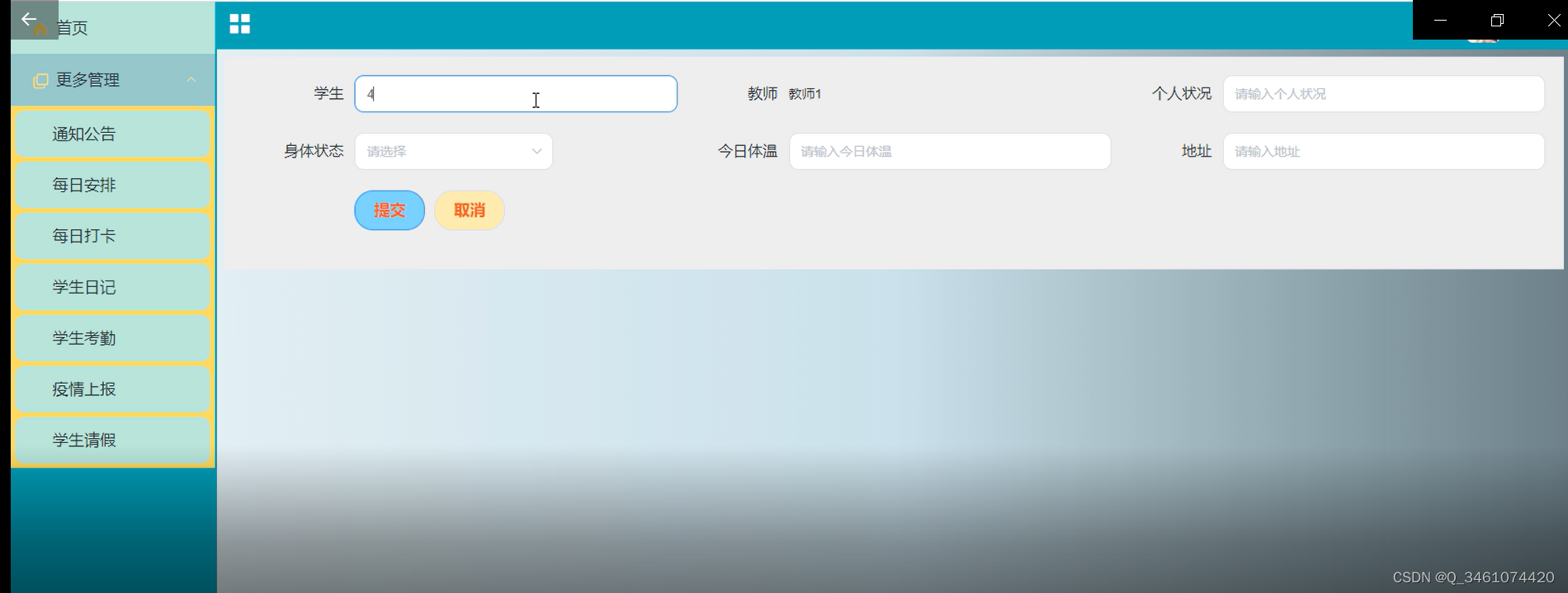This screenshot has width=1568, height=593.
Task: Collapse the 更多管理 menu chevron
Action: [x=191, y=80]
